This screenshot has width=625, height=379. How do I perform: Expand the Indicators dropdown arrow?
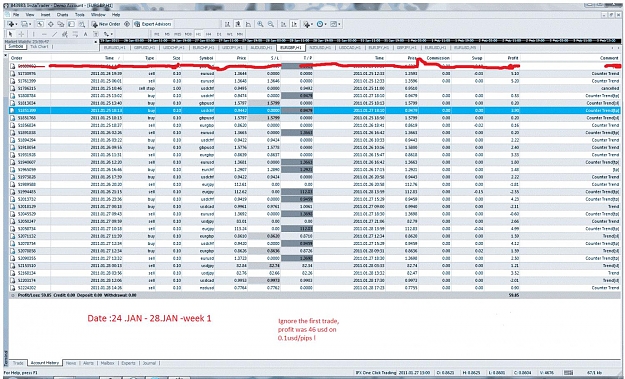(312, 24)
